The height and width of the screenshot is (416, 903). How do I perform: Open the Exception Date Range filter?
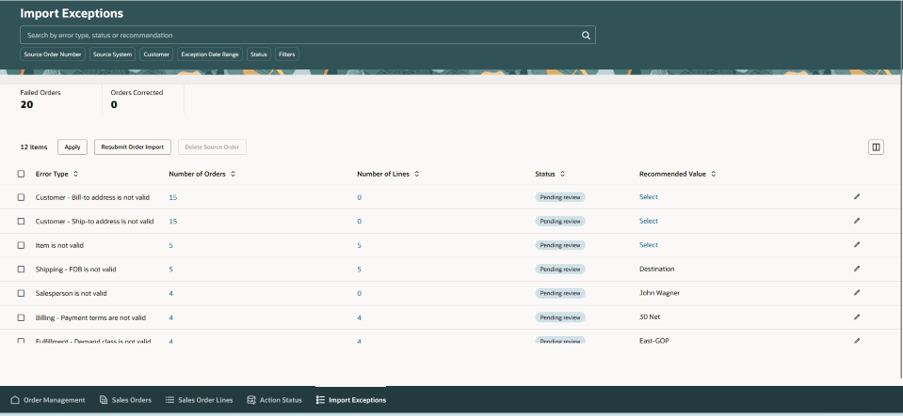[210, 54]
